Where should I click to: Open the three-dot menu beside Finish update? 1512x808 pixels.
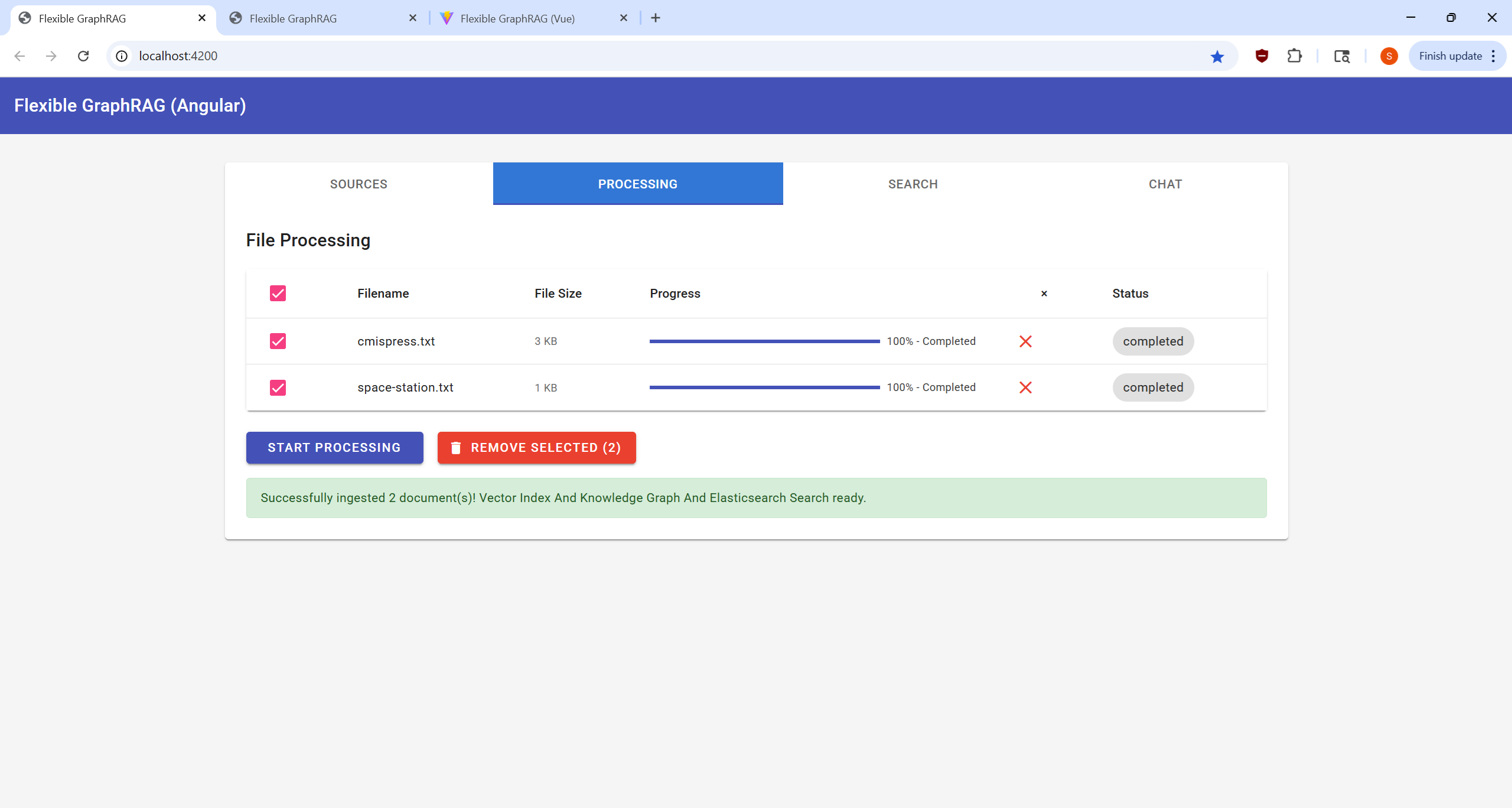[1494, 56]
